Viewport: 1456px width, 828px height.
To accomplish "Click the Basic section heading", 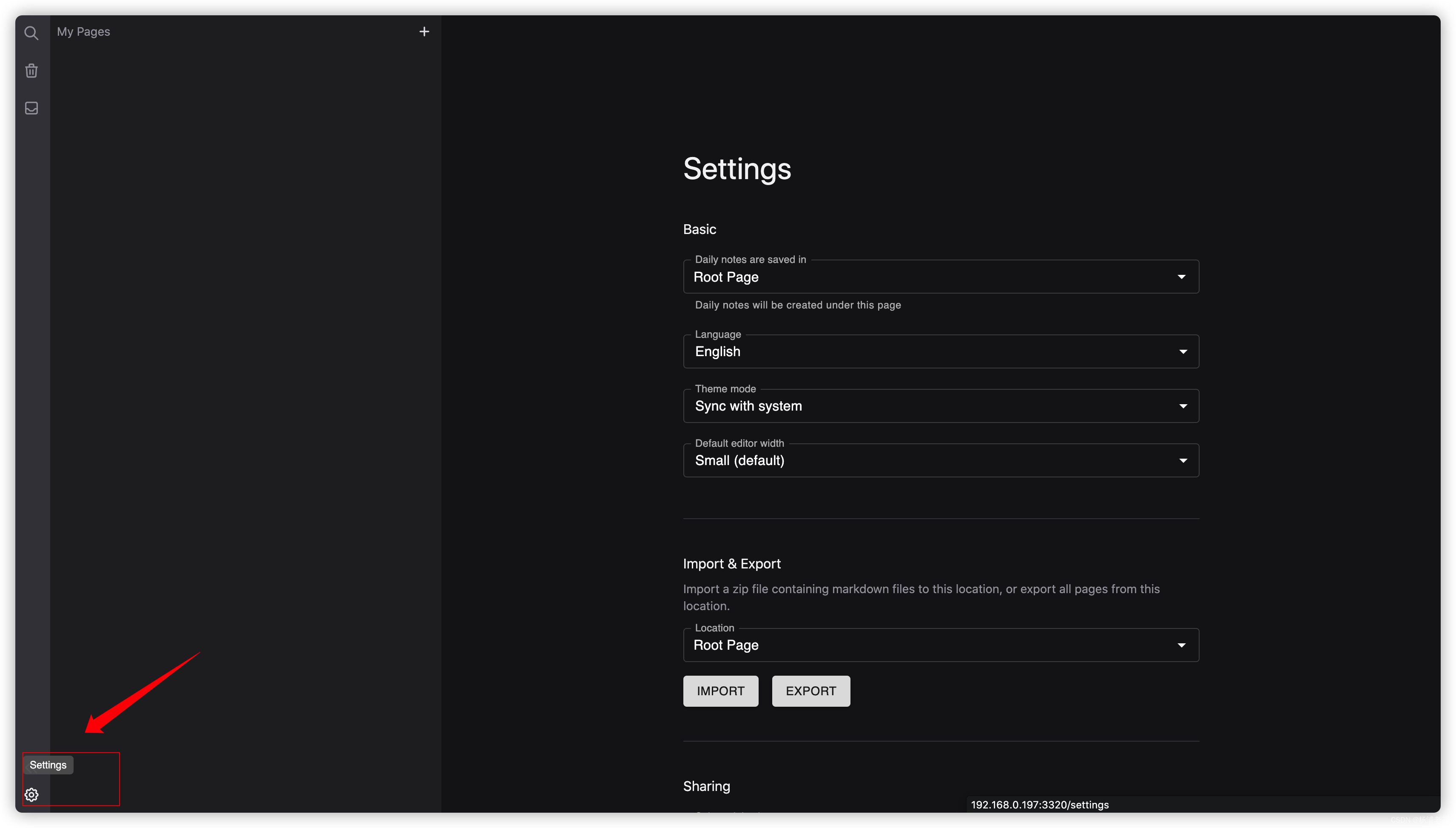I will pos(699,229).
